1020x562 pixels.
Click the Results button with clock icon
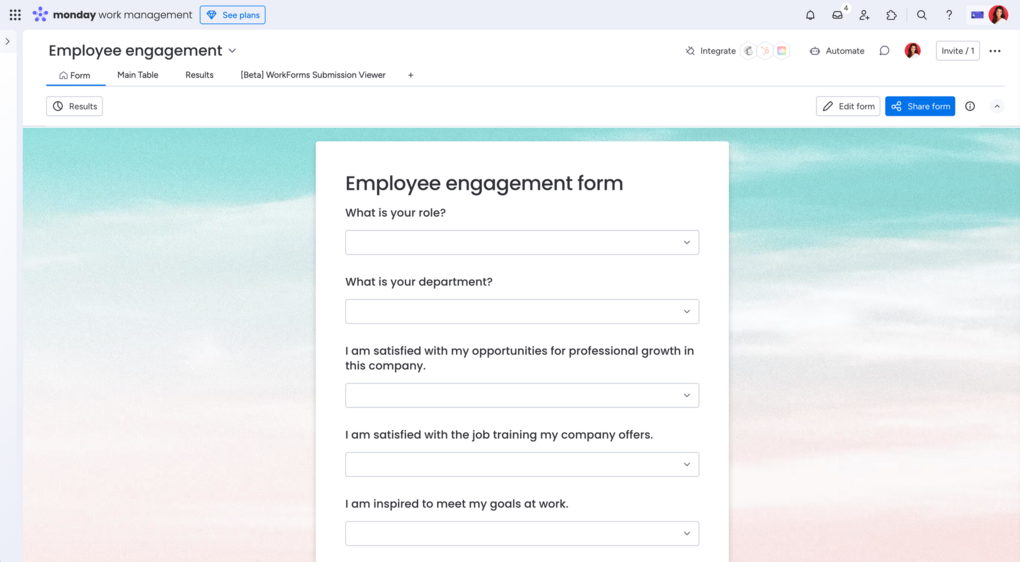pyautogui.click(x=75, y=106)
